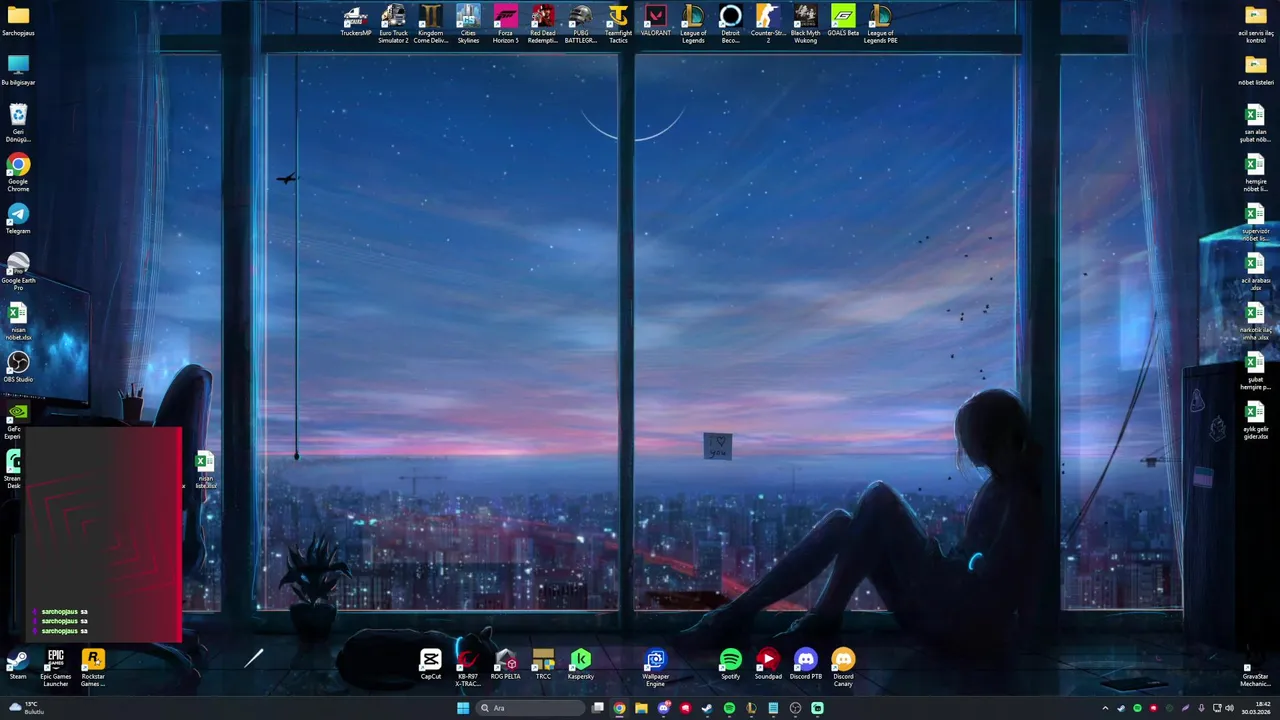The width and height of the screenshot is (1280, 720).
Task: Open Bu bilgisayar desktop icon
Action: (18, 70)
